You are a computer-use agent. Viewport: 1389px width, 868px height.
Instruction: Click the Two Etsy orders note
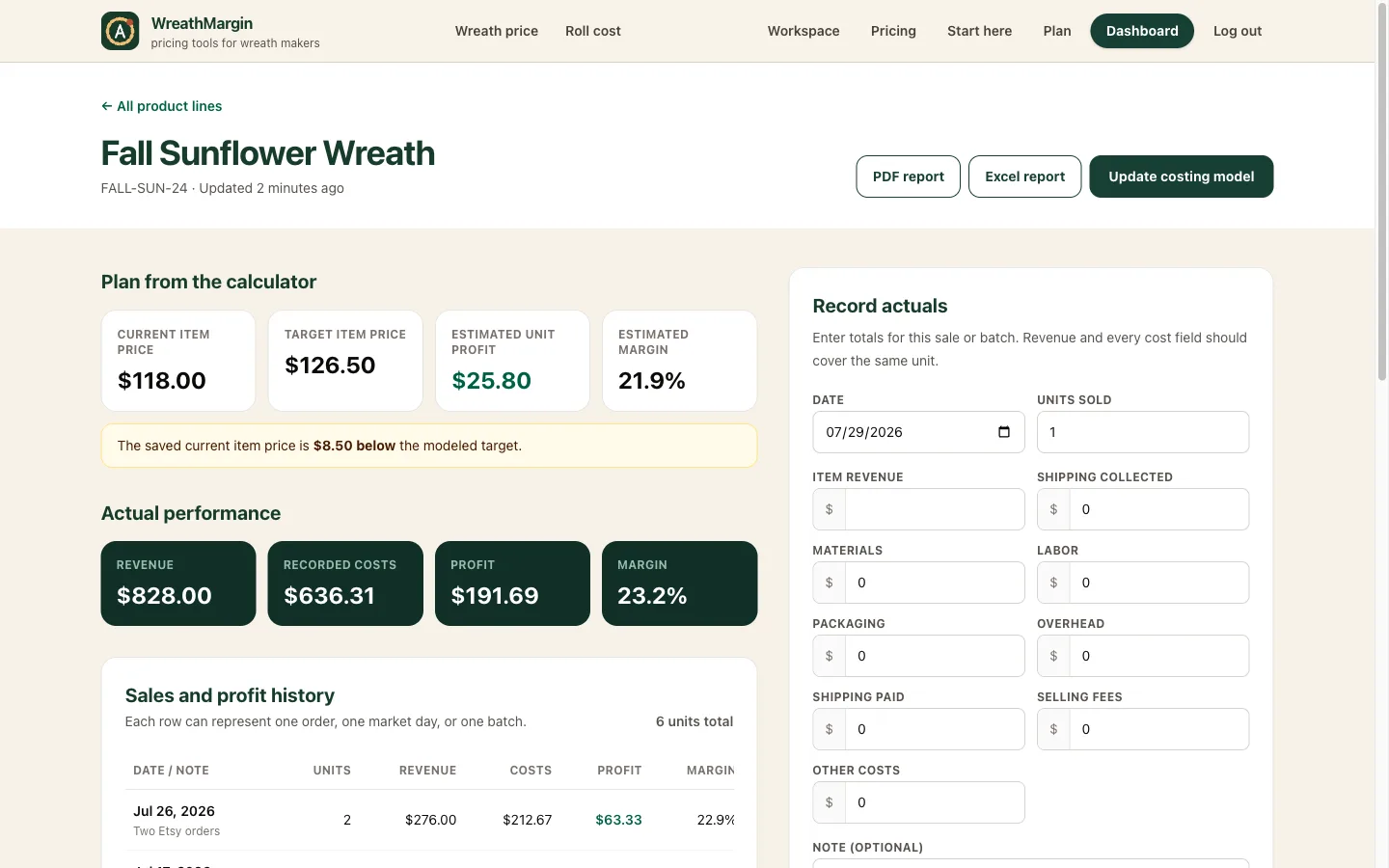tap(177, 831)
